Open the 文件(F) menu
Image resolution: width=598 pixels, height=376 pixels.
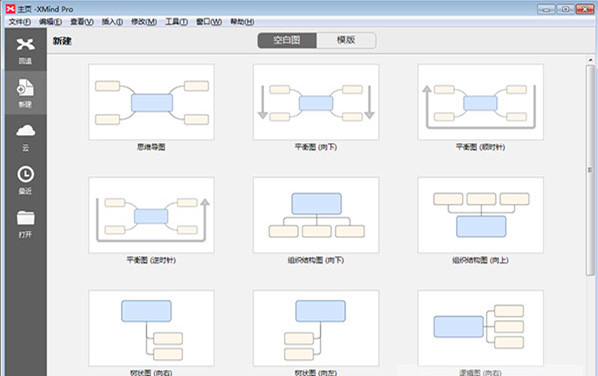pyautogui.click(x=19, y=22)
